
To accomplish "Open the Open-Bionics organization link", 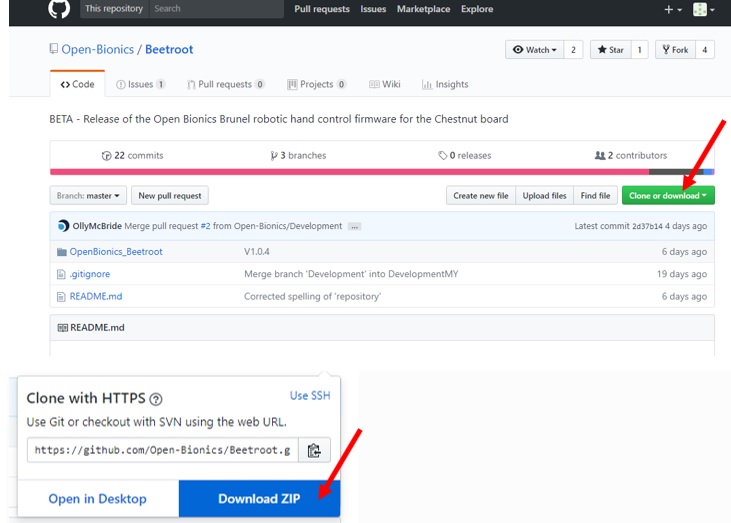I will pos(97,49).
